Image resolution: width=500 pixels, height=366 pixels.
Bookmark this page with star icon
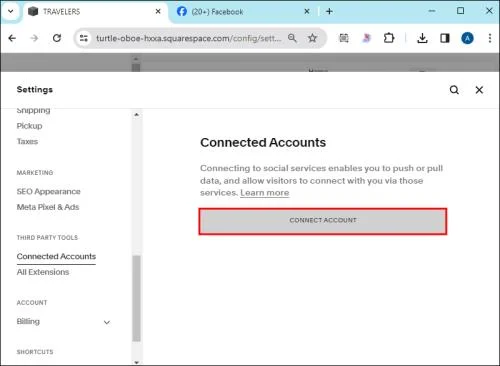tap(312, 38)
